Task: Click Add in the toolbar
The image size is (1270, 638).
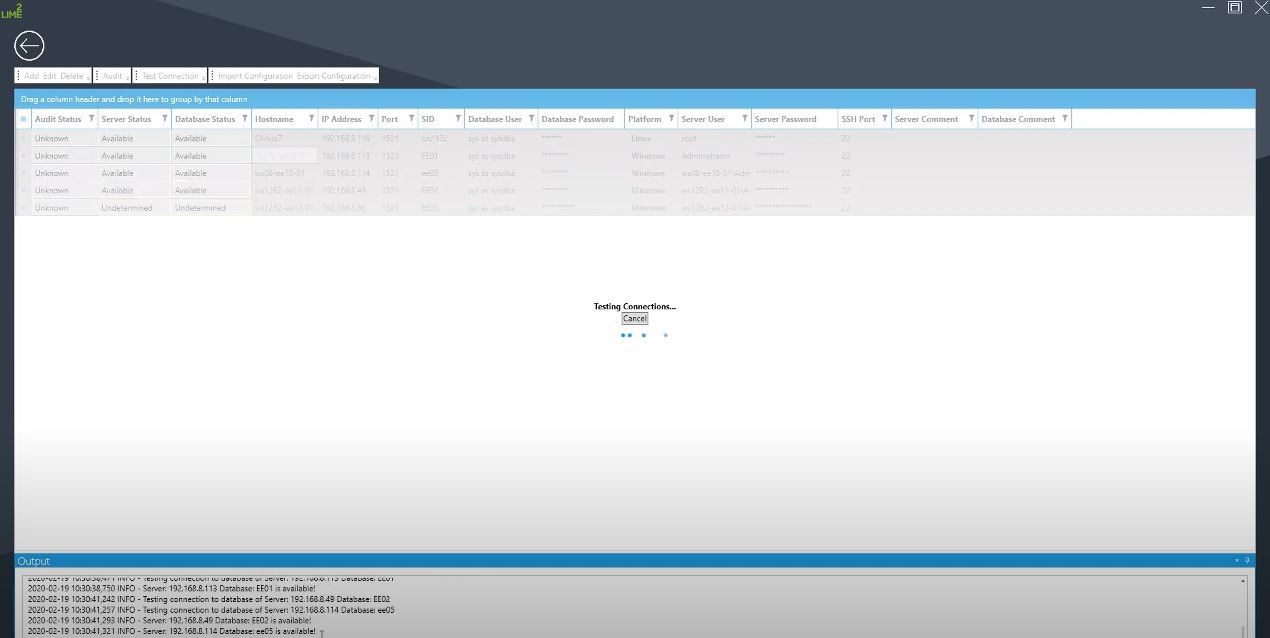Action: coord(31,76)
